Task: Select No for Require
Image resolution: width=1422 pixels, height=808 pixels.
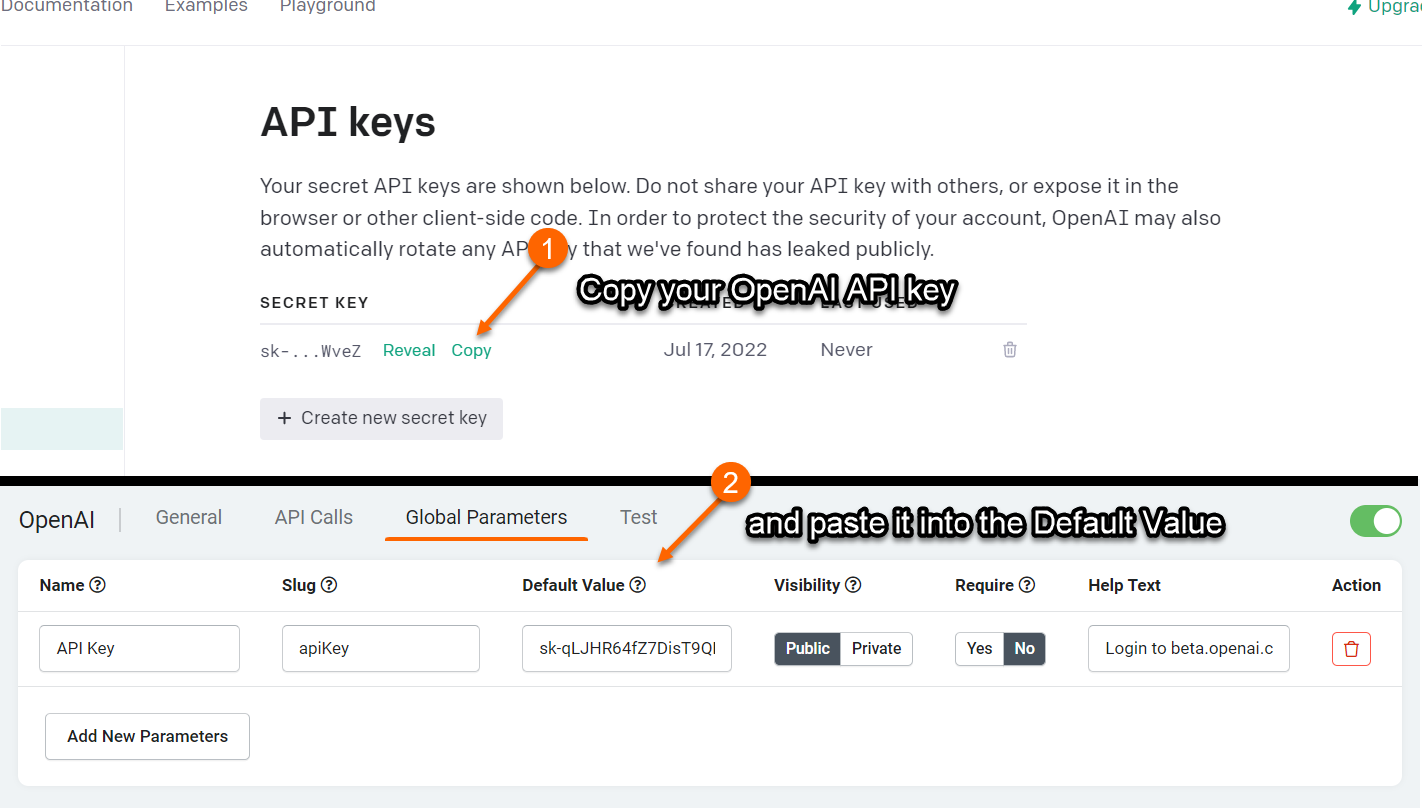Action: click(1024, 649)
